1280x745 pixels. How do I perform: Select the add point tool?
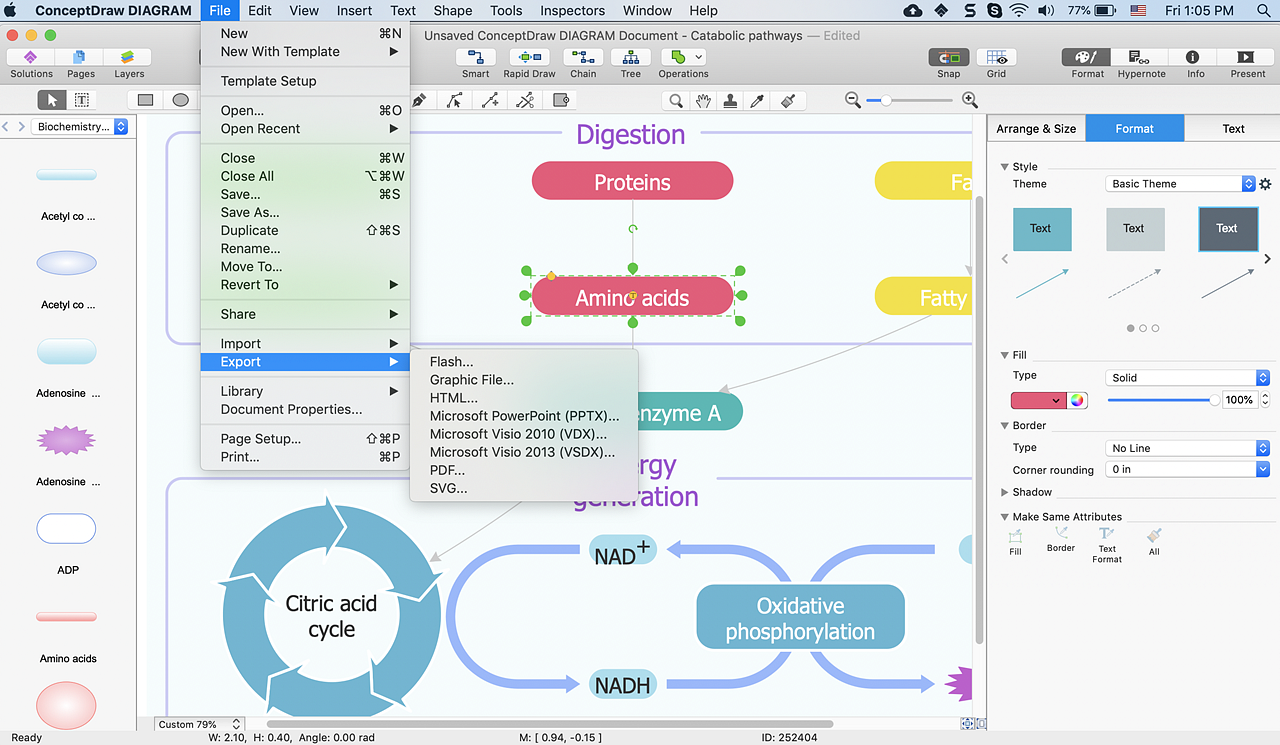(x=490, y=100)
